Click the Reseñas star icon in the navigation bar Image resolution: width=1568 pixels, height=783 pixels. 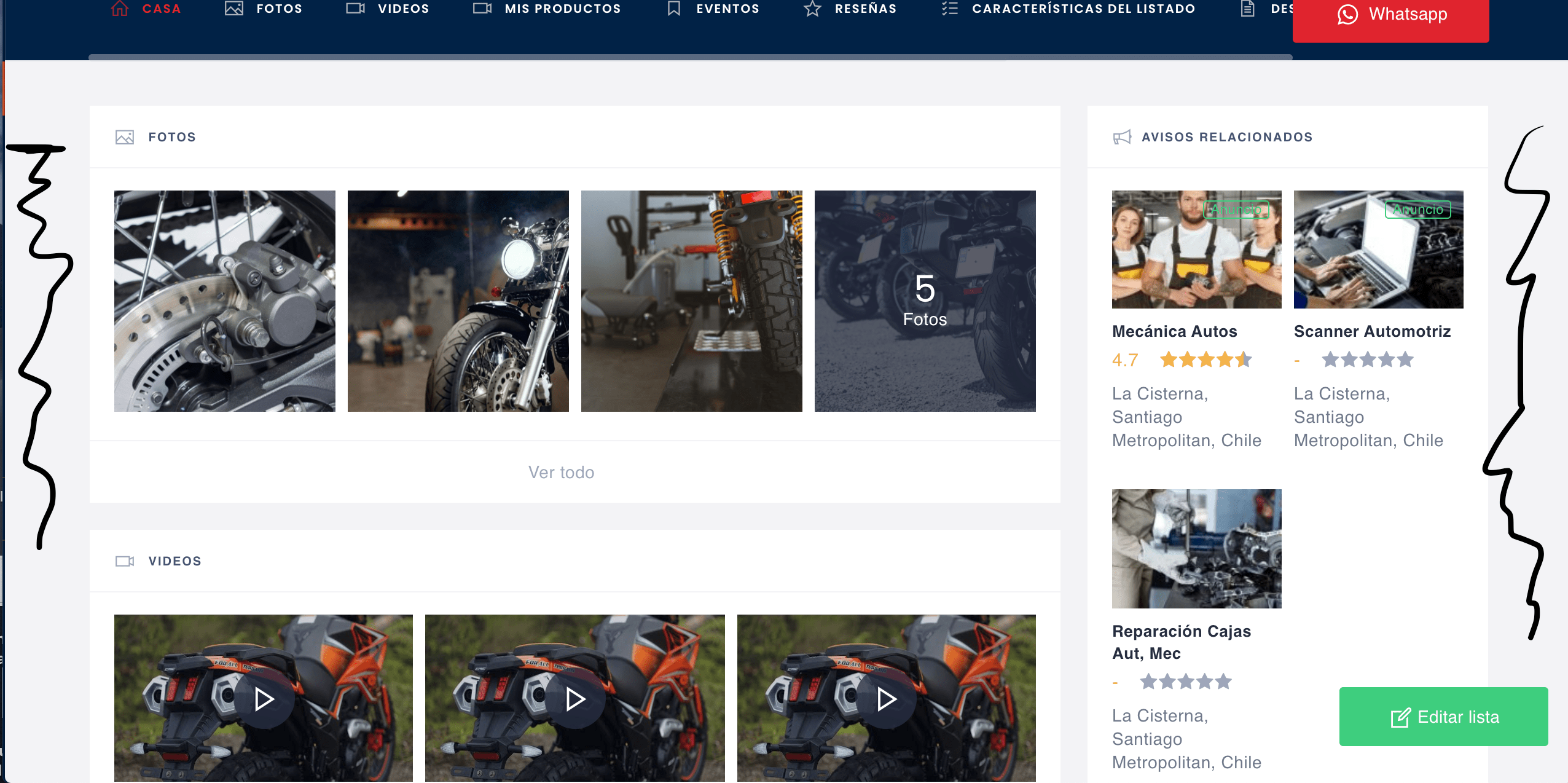812,9
